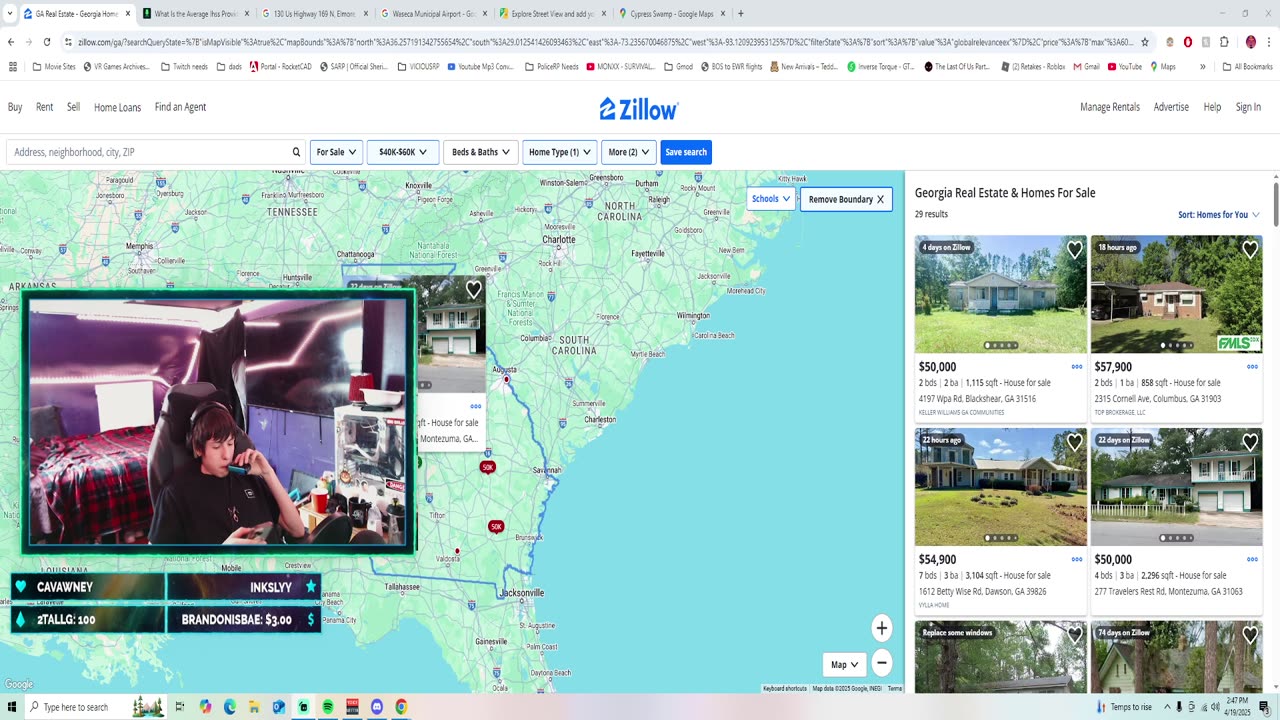Click the $50K map price marker near Savannah
The image size is (1280, 720).
(x=488, y=467)
